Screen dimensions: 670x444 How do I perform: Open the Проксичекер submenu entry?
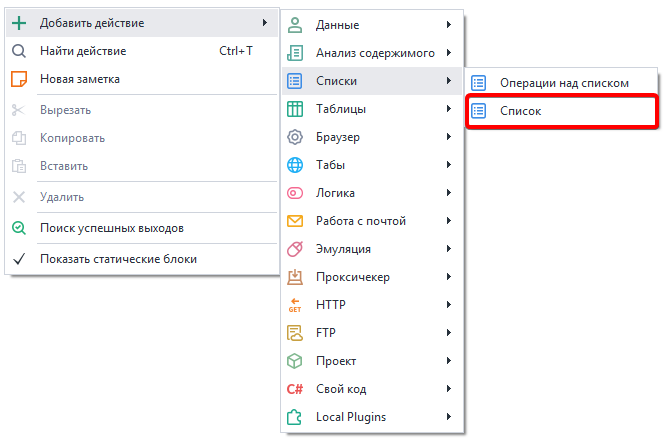tap(352, 277)
